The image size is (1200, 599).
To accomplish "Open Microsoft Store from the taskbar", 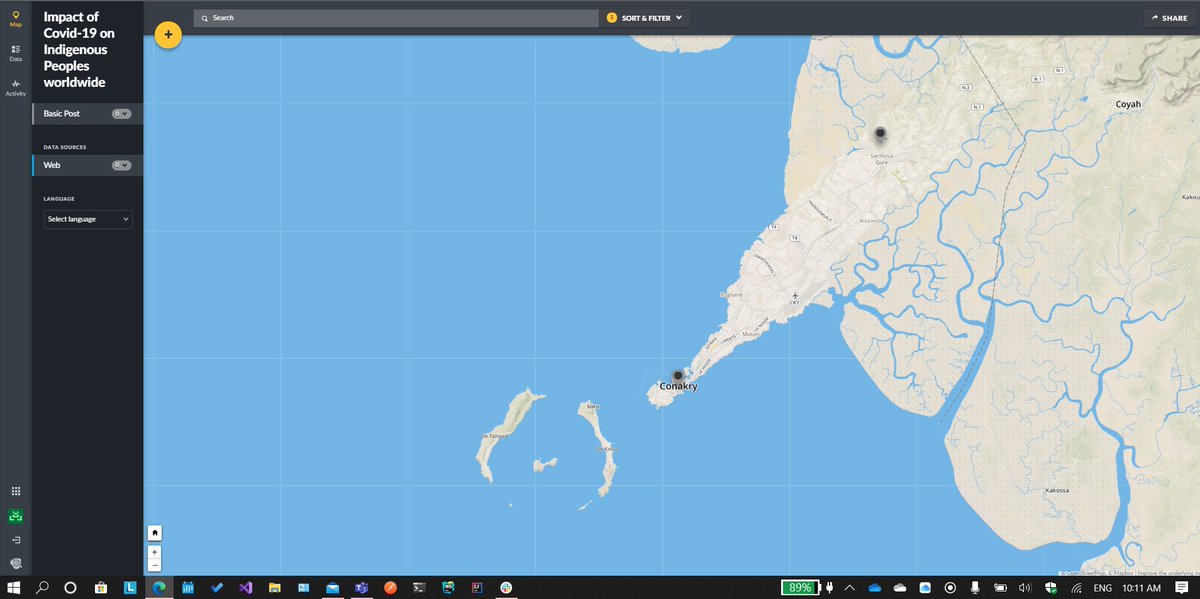I will [101, 588].
